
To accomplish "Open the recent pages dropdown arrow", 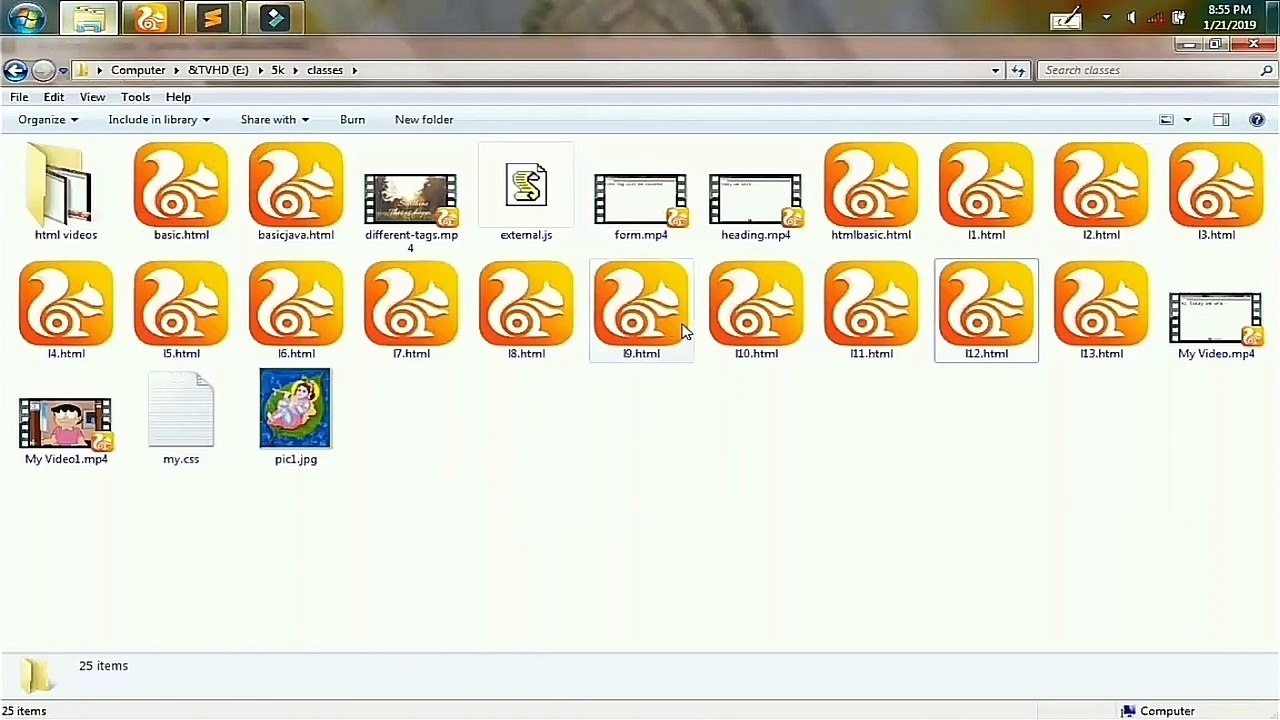I will [x=63, y=70].
